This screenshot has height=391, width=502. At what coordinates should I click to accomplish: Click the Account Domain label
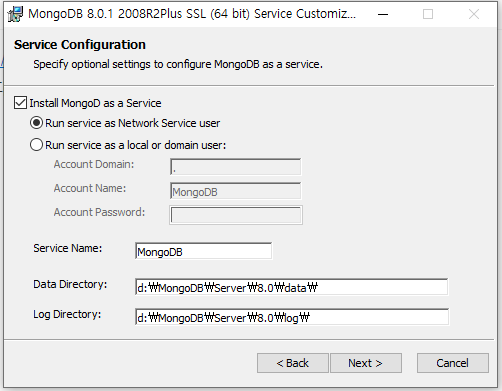94,164
